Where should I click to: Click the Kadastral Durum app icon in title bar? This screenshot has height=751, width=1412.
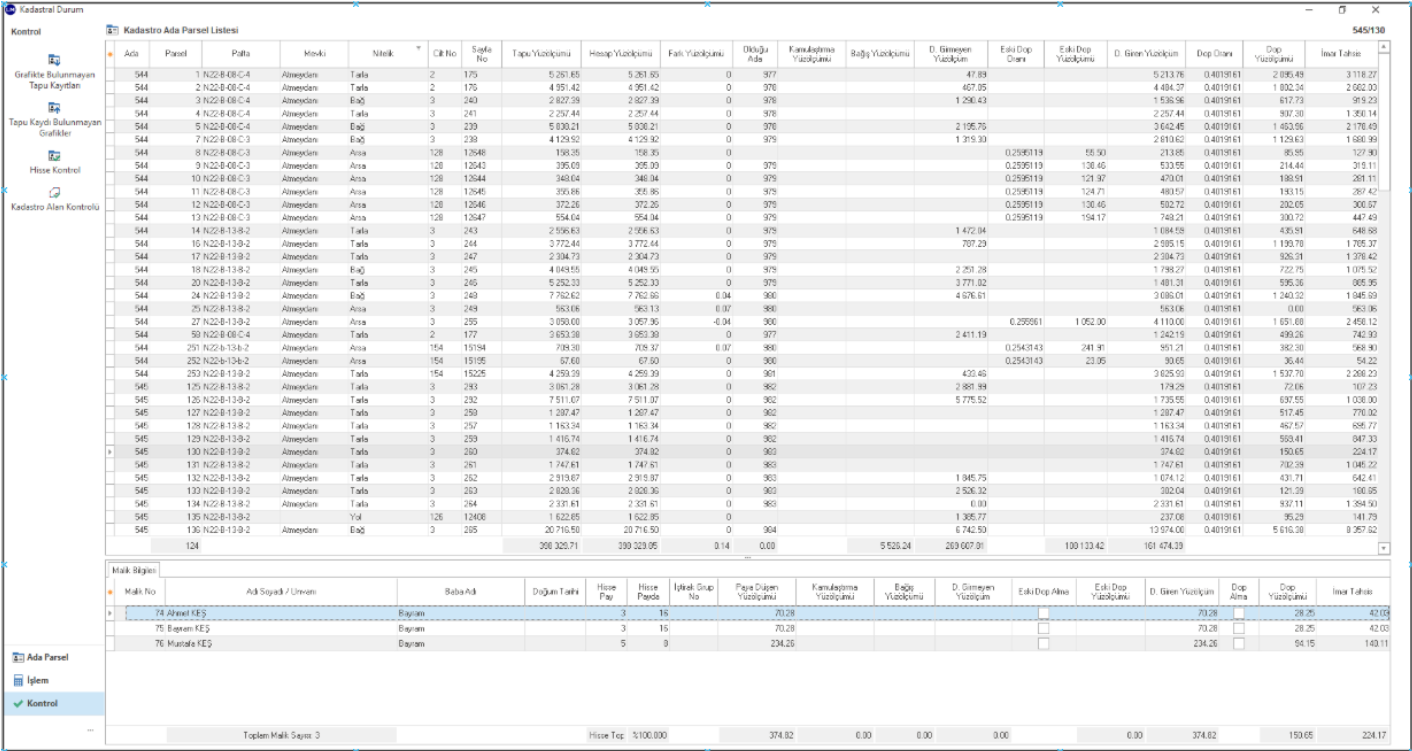pyautogui.click(x=11, y=9)
